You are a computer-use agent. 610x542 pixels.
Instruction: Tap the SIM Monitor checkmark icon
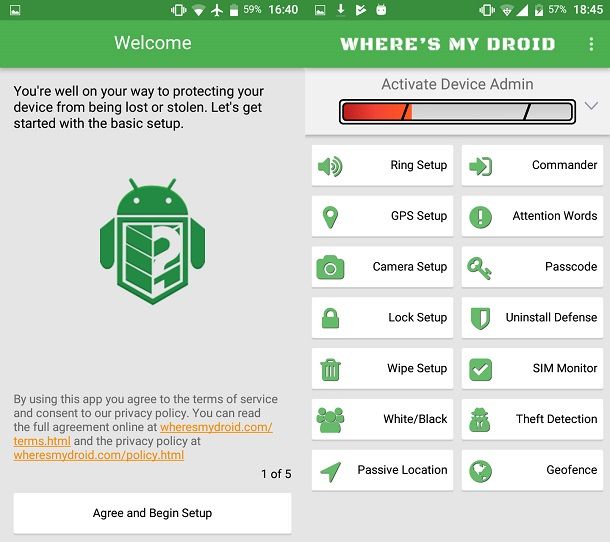click(x=480, y=369)
